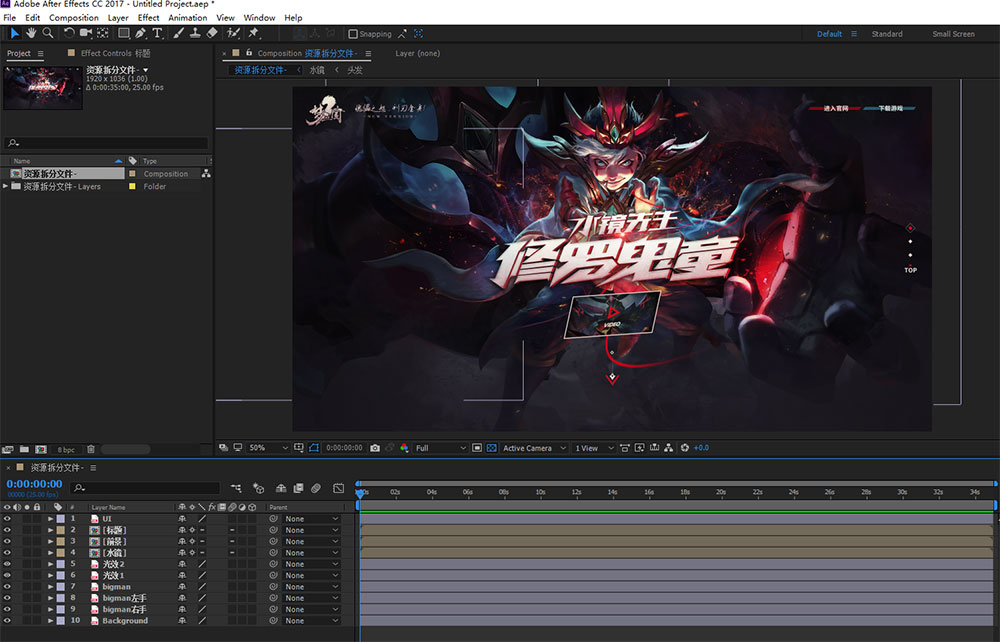
Task: Toggle Mask and Shape Path Visibility
Action: 314,448
